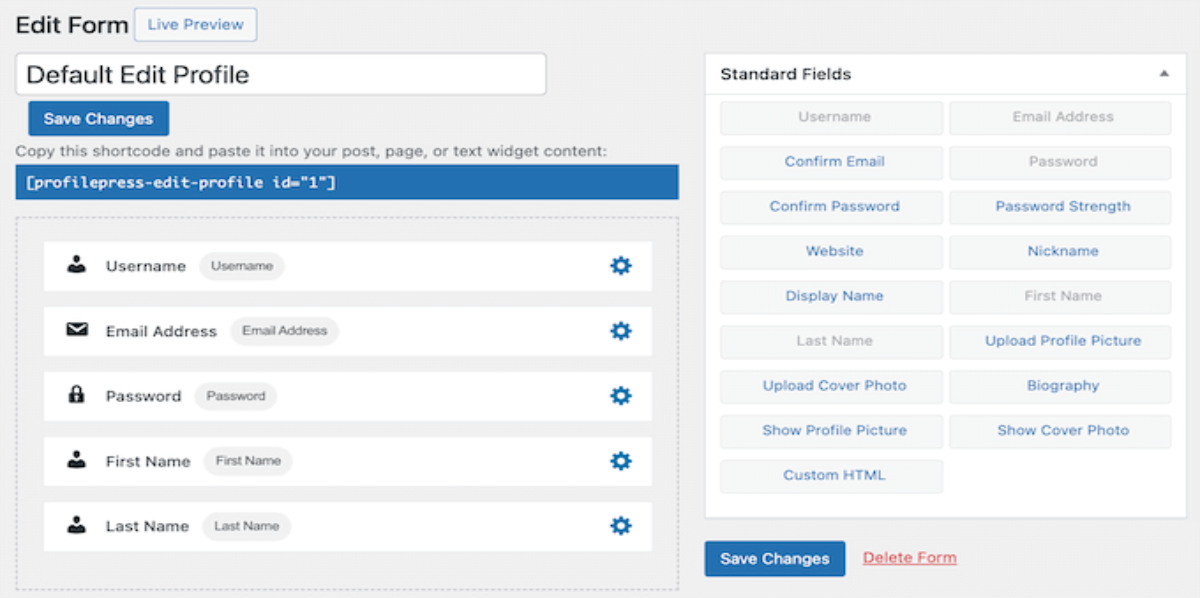Open settings gear for Password field
The image size is (1200, 598).
[621, 396]
